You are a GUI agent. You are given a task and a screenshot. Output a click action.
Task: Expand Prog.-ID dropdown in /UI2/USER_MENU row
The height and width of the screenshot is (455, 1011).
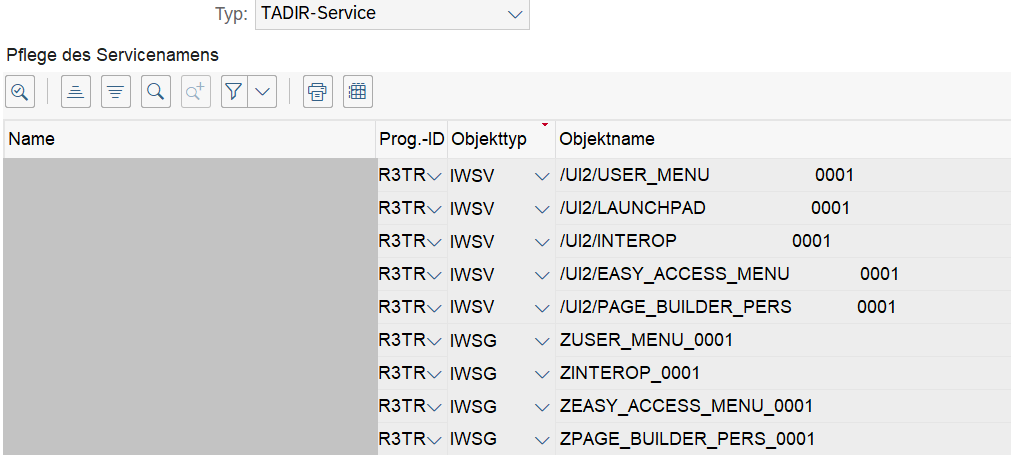tap(434, 176)
